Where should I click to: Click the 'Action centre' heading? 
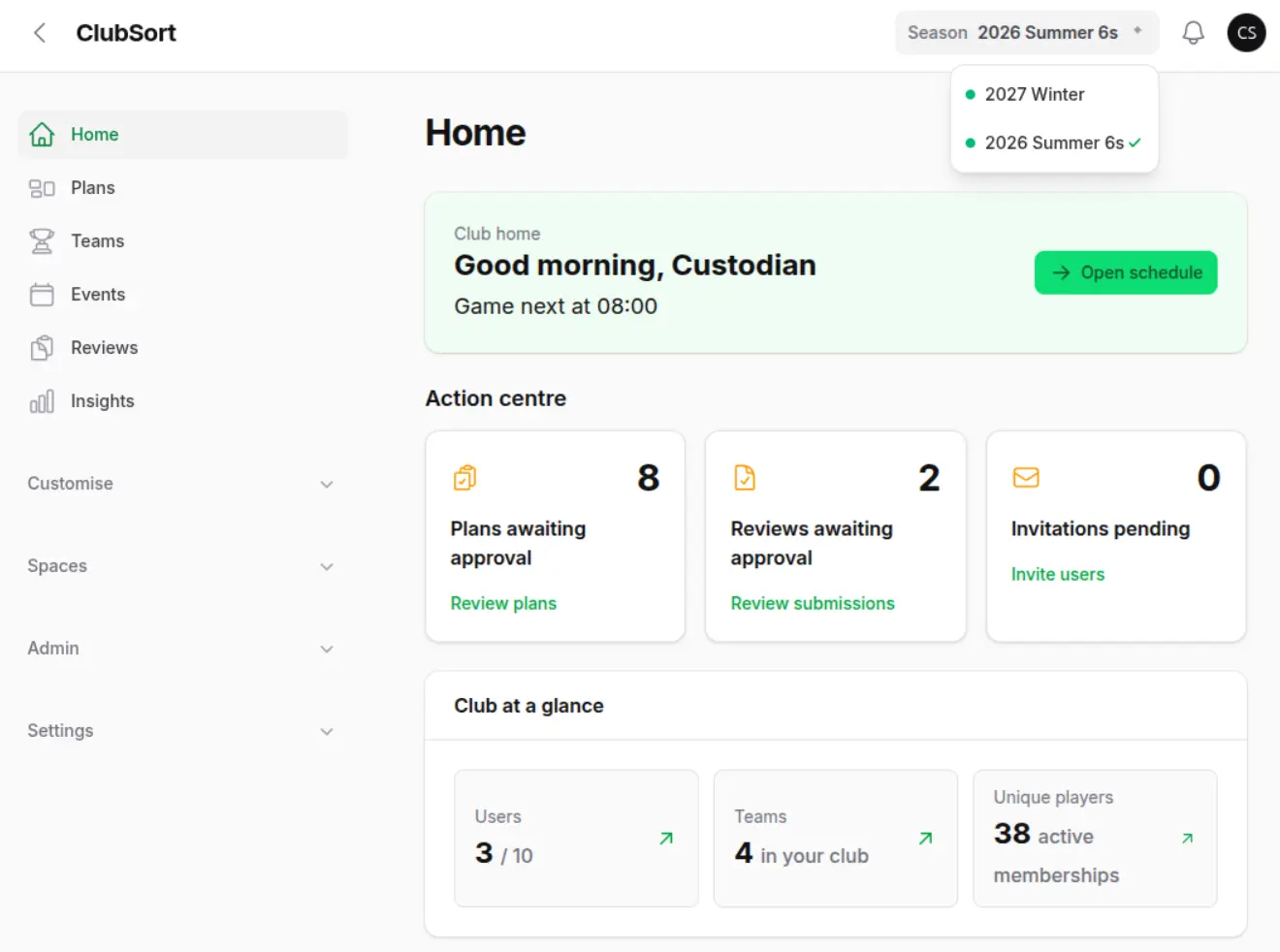(x=496, y=398)
